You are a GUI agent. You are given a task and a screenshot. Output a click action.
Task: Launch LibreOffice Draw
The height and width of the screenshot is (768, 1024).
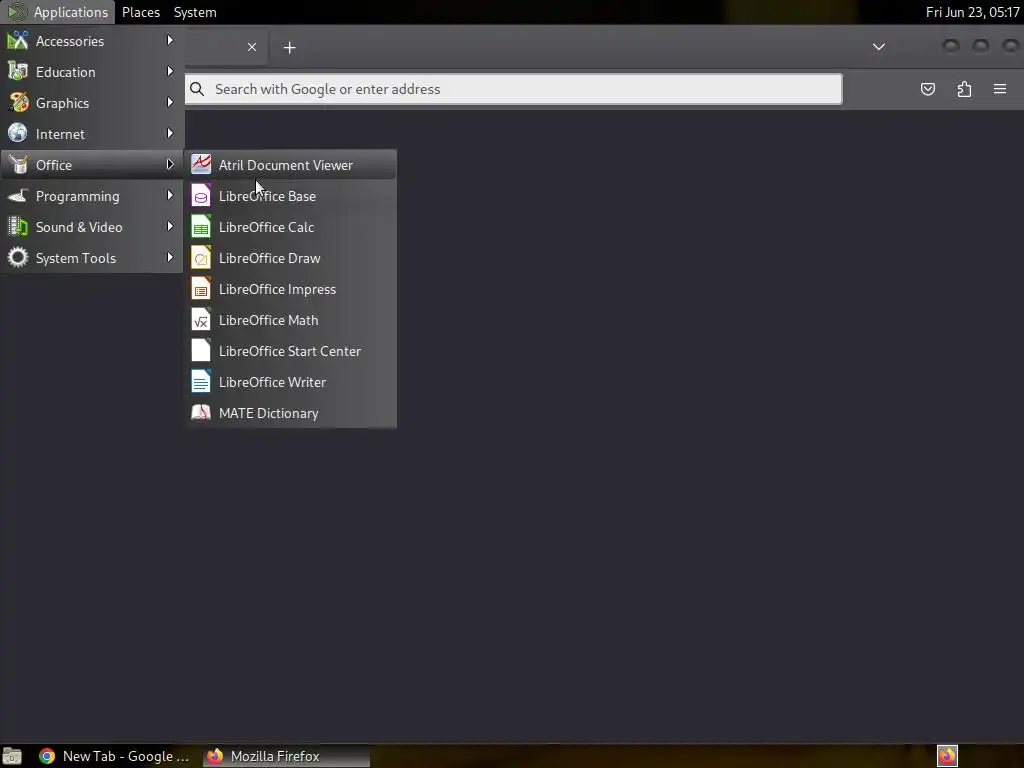click(291, 258)
